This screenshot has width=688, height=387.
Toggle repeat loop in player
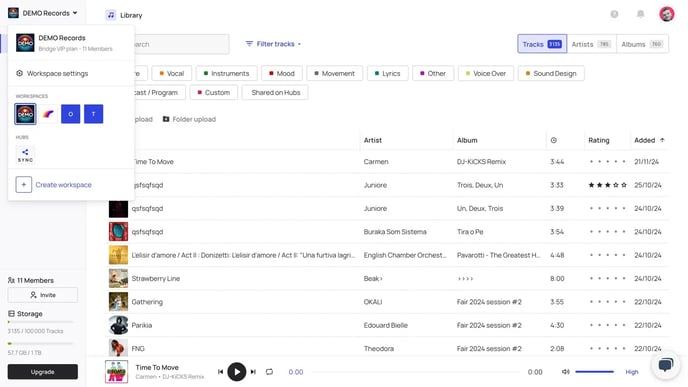(269, 372)
